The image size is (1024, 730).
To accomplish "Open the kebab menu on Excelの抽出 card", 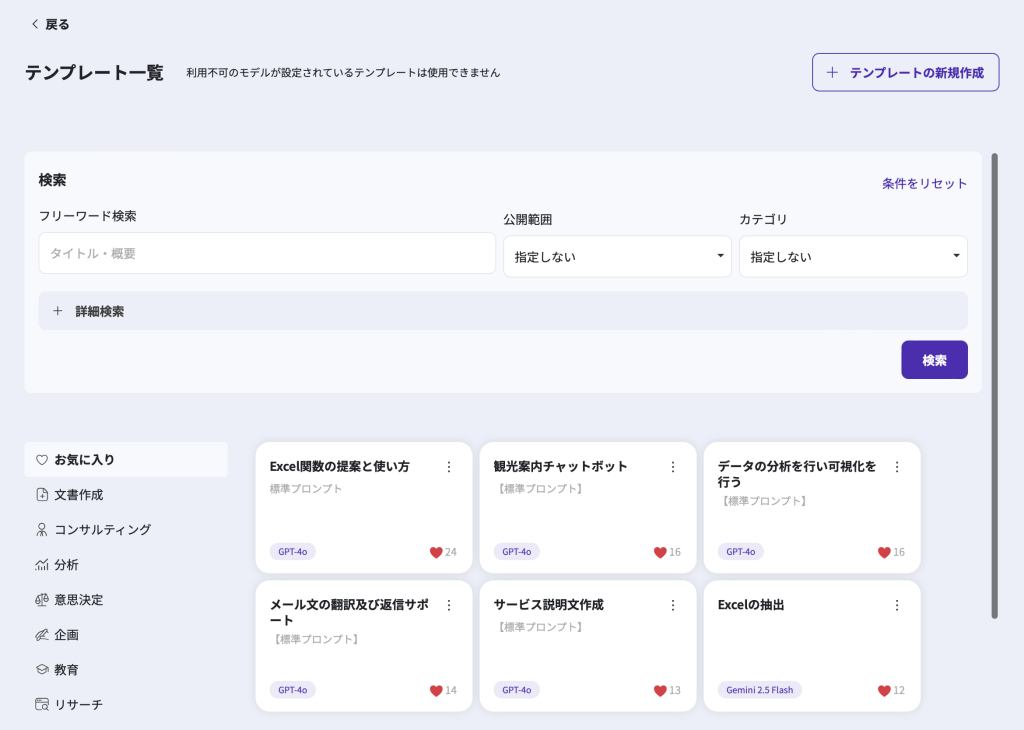I will pos(897,605).
